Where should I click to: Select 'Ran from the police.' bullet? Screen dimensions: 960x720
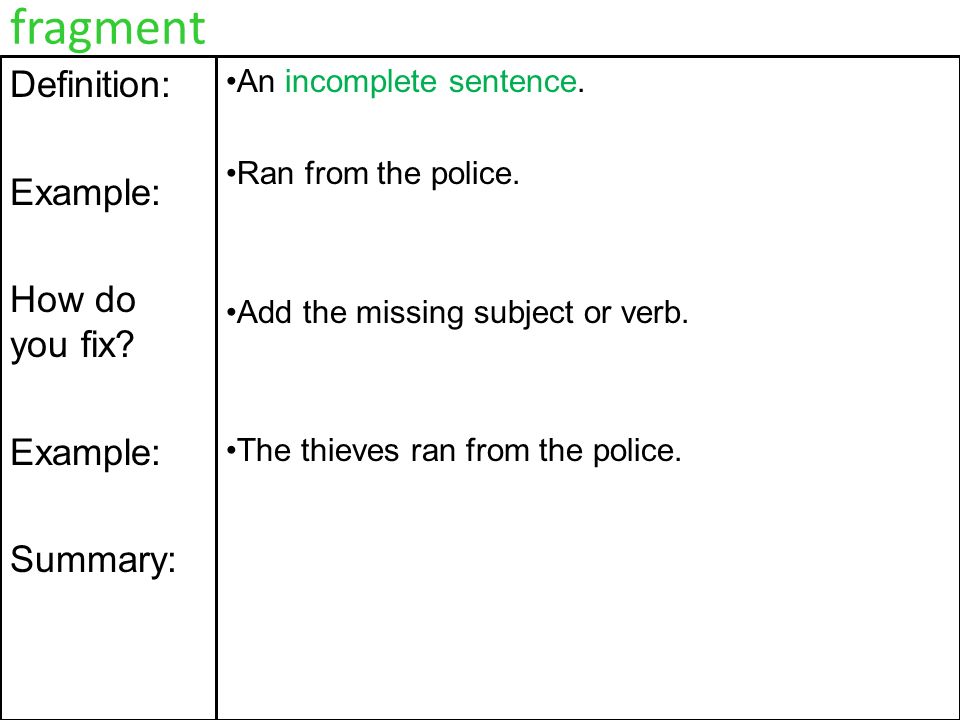pyautogui.click(x=373, y=173)
